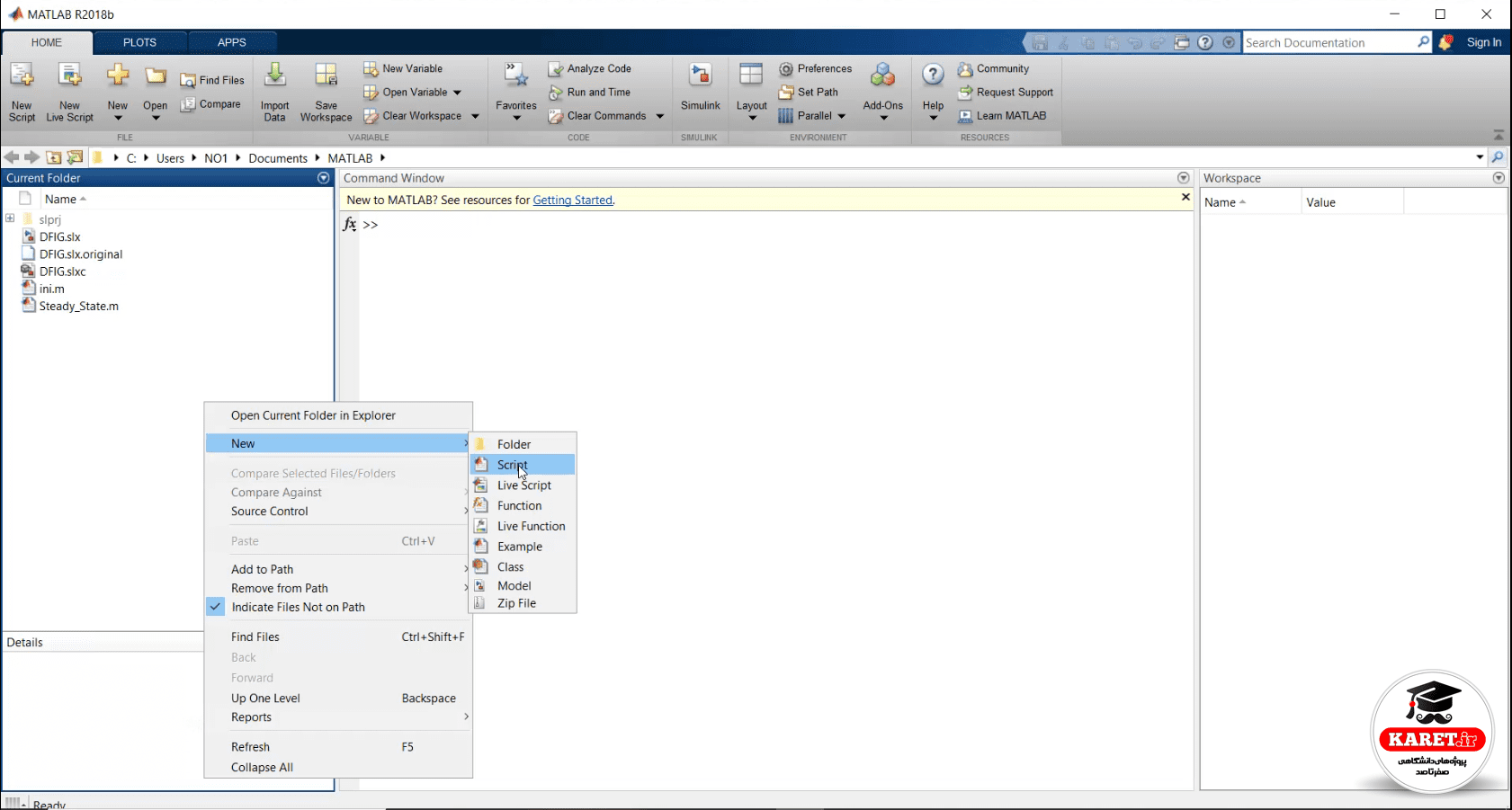
Task: Choose Function in the New submenu
Action: pos(523,506)
